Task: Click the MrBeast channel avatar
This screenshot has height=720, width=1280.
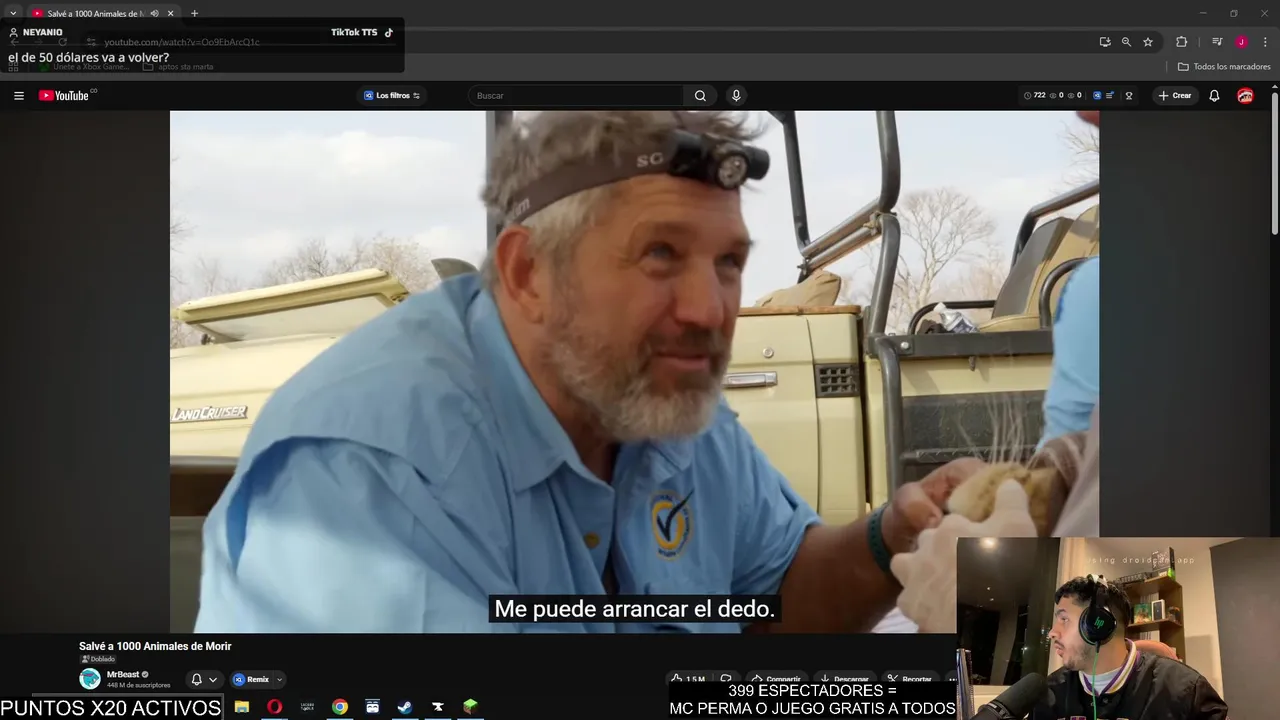Action: 90,679
